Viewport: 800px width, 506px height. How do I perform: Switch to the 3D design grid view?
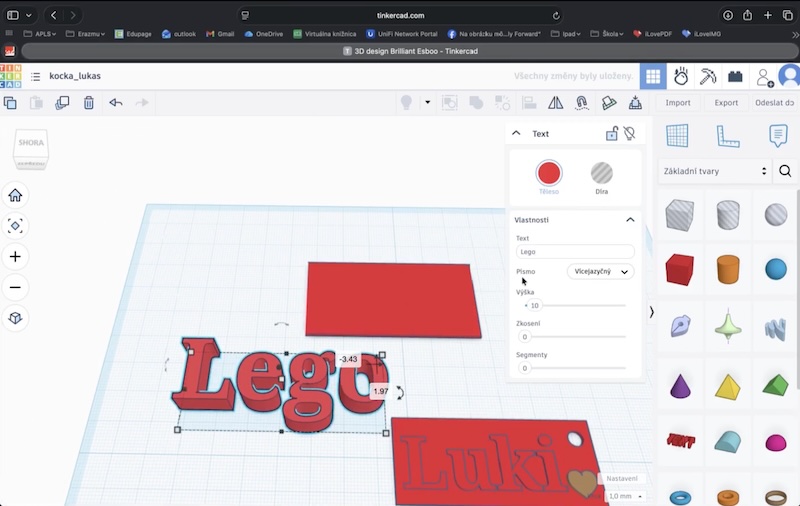tap(653, 77)
